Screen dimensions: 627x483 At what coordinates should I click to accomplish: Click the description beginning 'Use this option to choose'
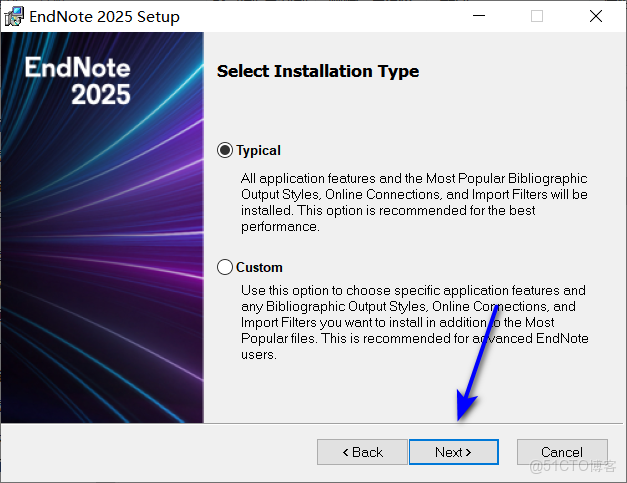click(x=415, y=322)
